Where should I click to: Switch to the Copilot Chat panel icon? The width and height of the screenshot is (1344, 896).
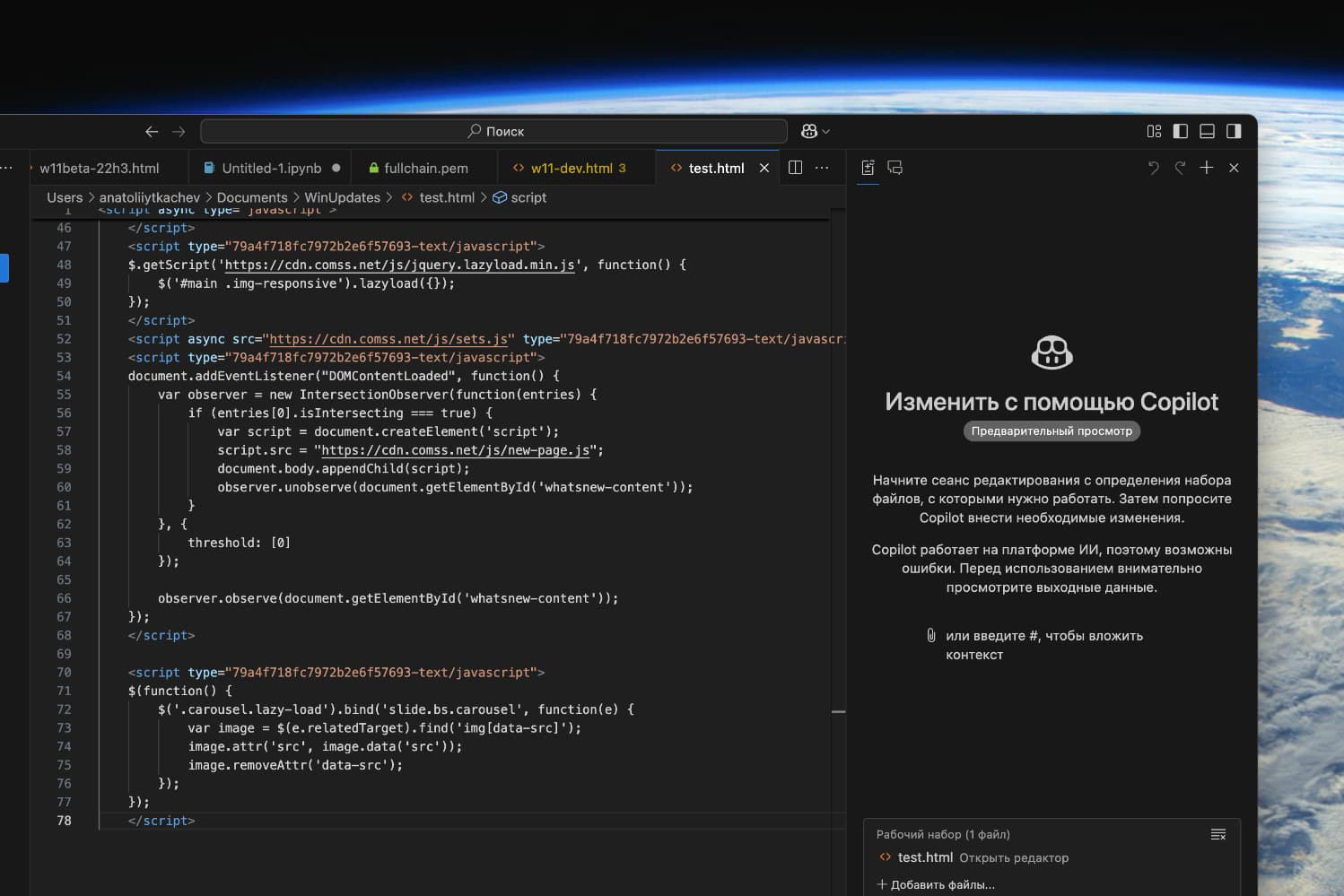tap(895, 168)
